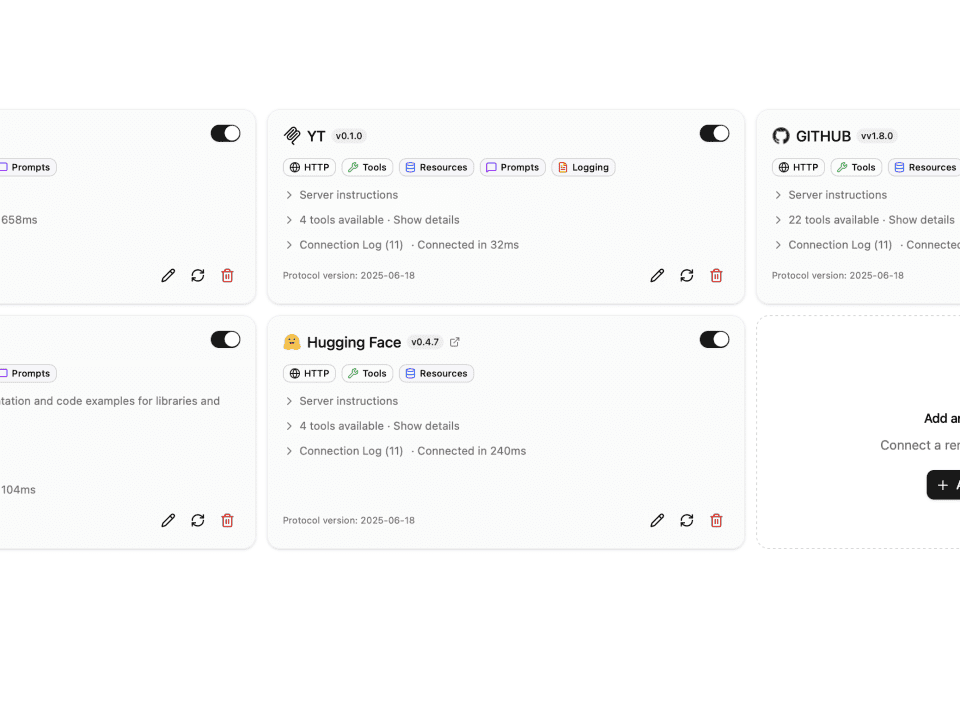Click vv1.8.0 version badge on GITHUB
The width and height of the screenshot is (960, 720).
pos(877,136)
